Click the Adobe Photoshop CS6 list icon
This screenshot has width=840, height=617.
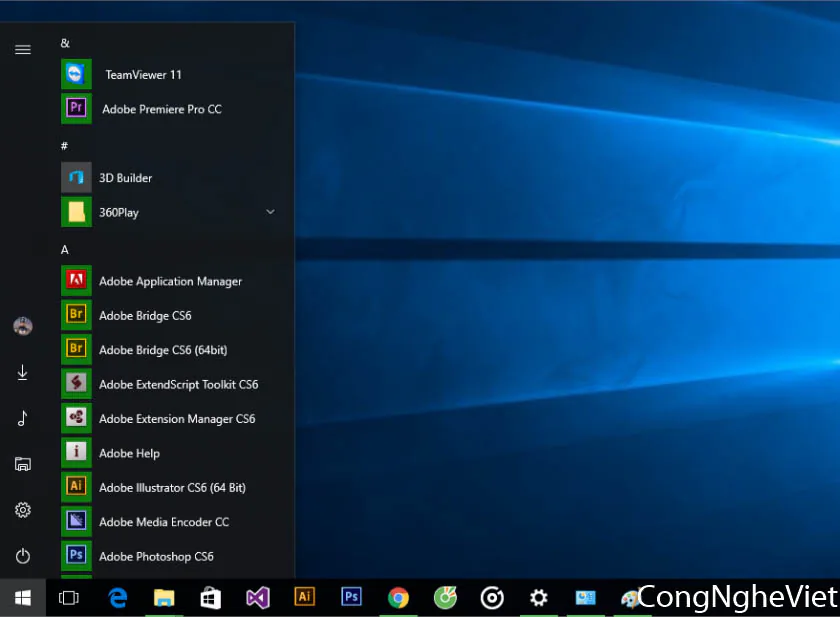(77, 556)
